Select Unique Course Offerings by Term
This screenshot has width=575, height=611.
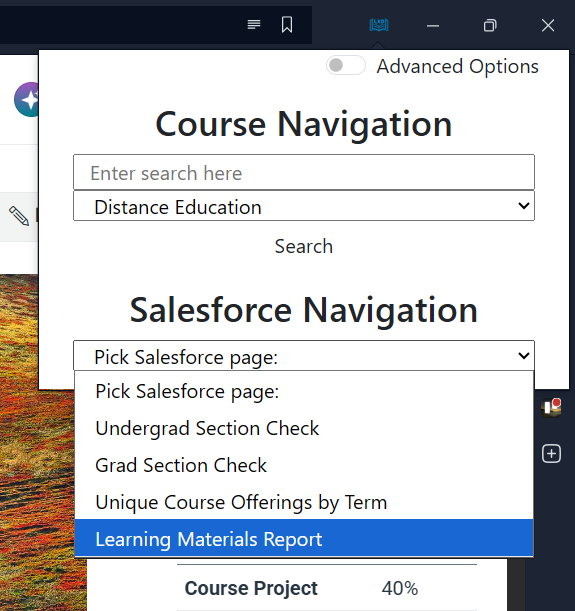pyautogui.click(x=304, y=502)
